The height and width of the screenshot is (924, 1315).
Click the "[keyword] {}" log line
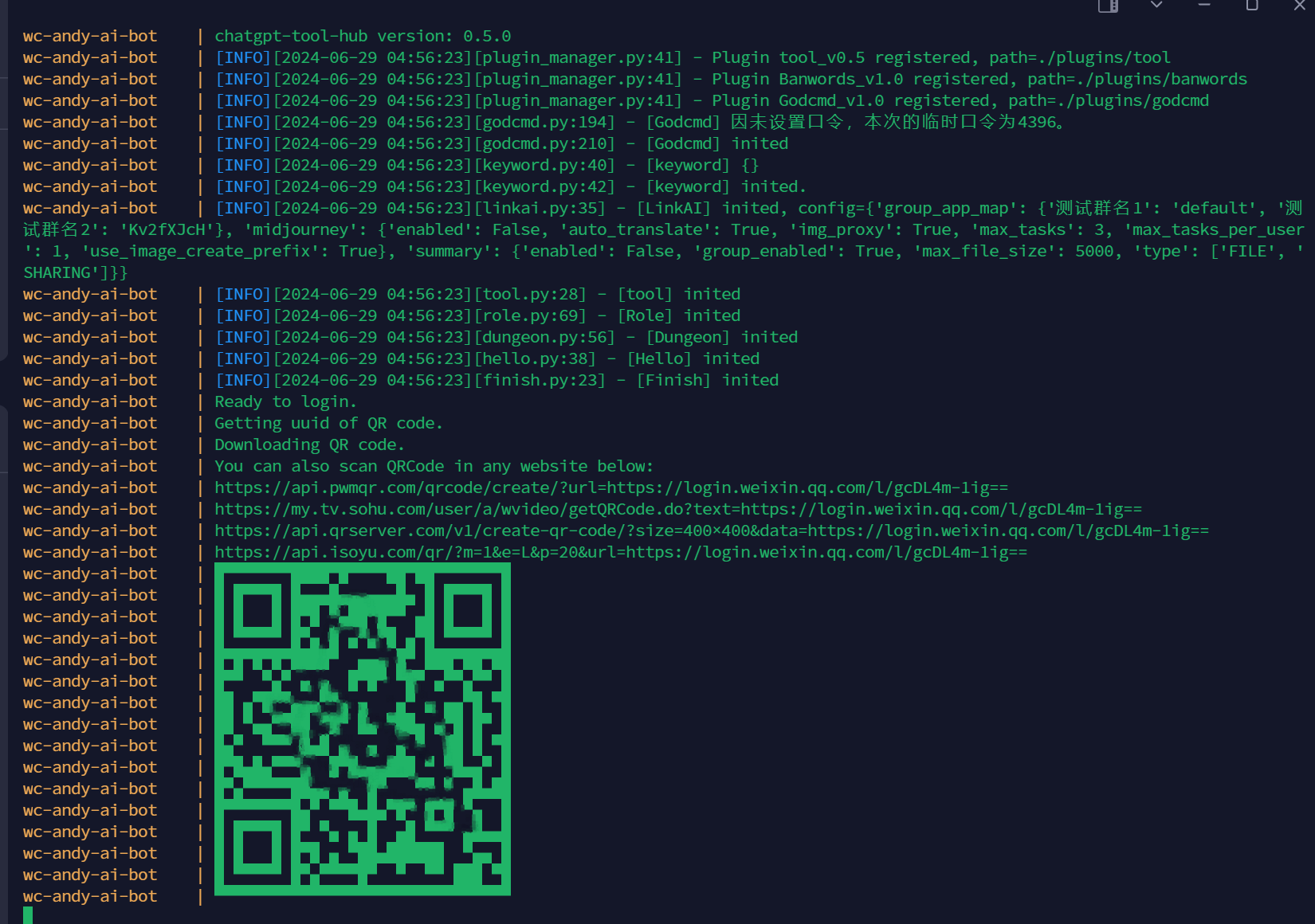point(488,165)
